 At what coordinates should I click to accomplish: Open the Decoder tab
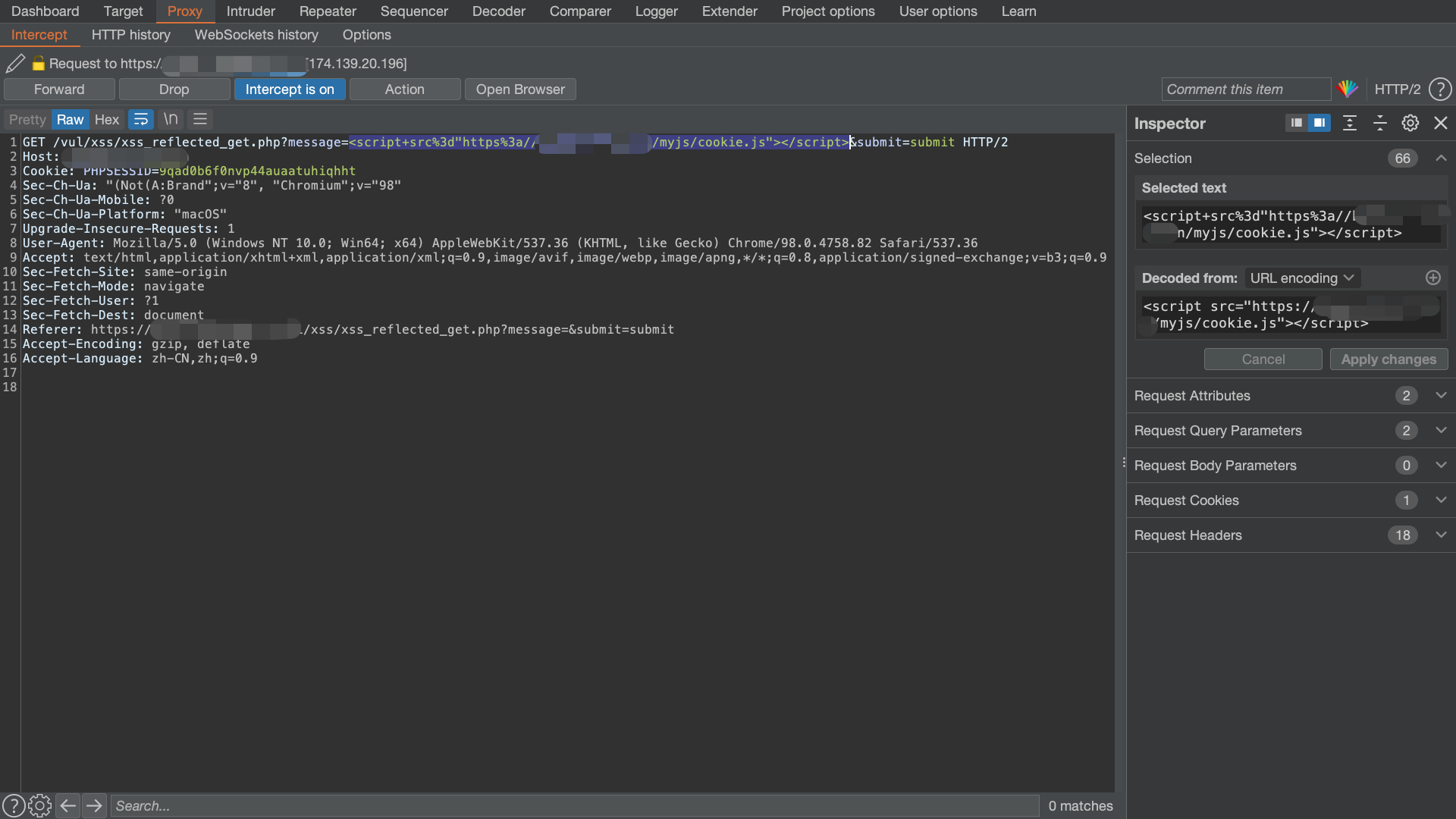coord(499,11)
